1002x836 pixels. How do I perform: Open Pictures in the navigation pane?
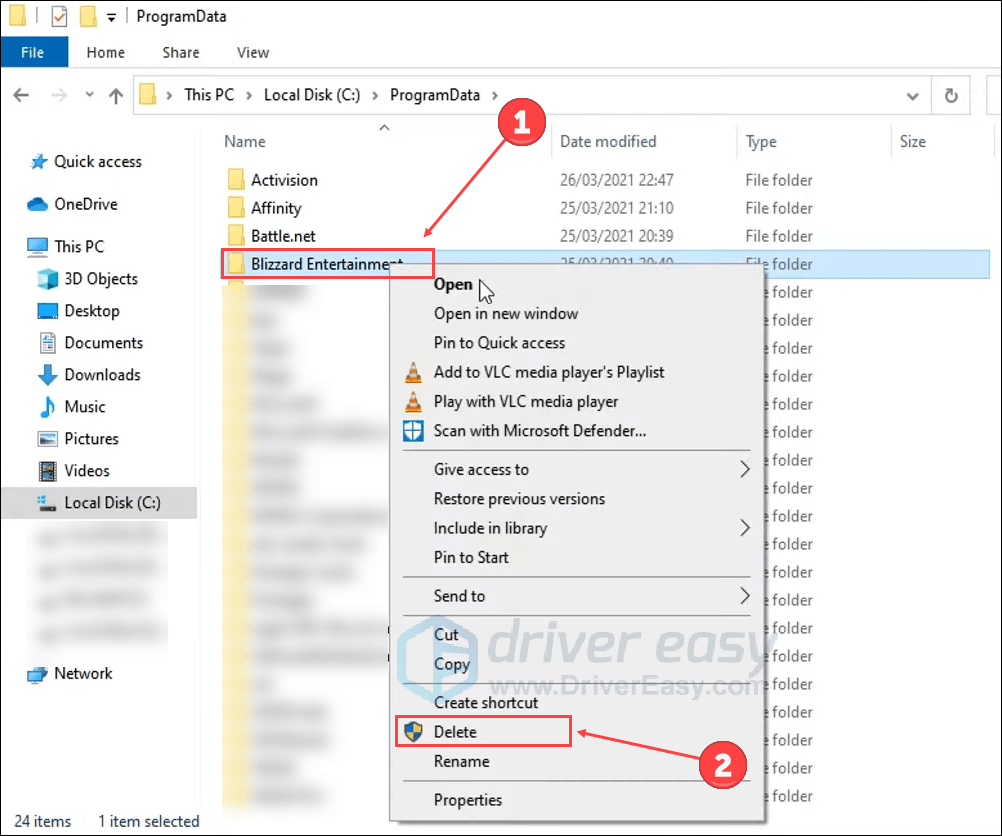tap(91, 438)
